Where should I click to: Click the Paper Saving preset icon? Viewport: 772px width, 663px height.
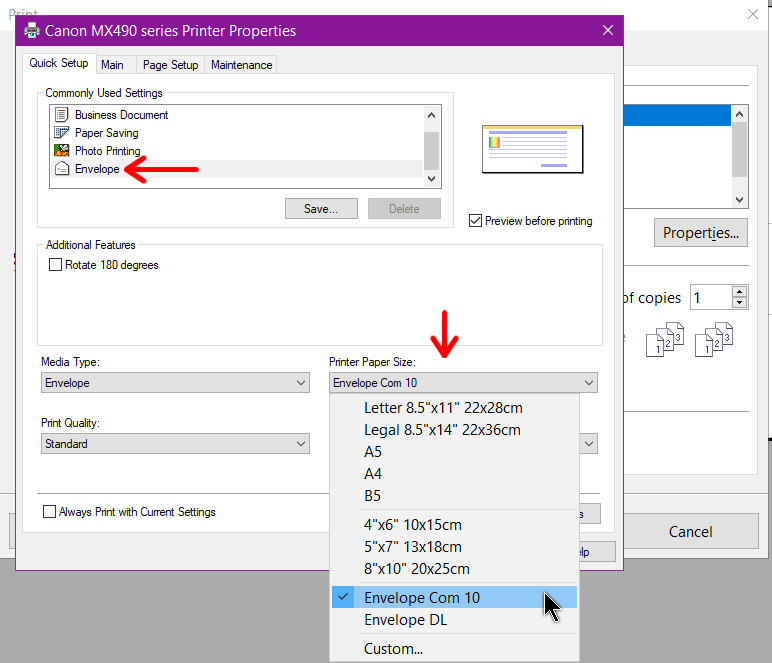pyautogui.click(x=61, y=133)
